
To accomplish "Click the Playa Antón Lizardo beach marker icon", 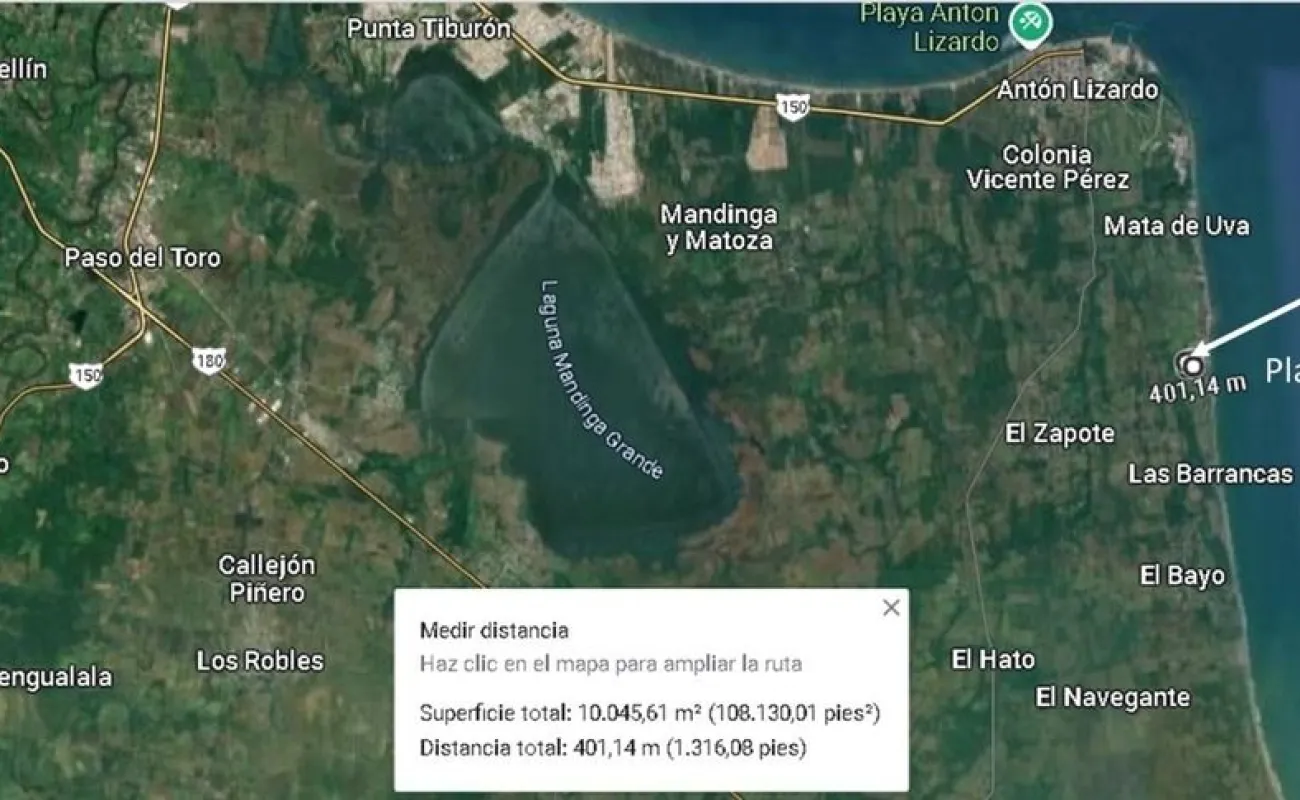I will tap(1028, 22).
